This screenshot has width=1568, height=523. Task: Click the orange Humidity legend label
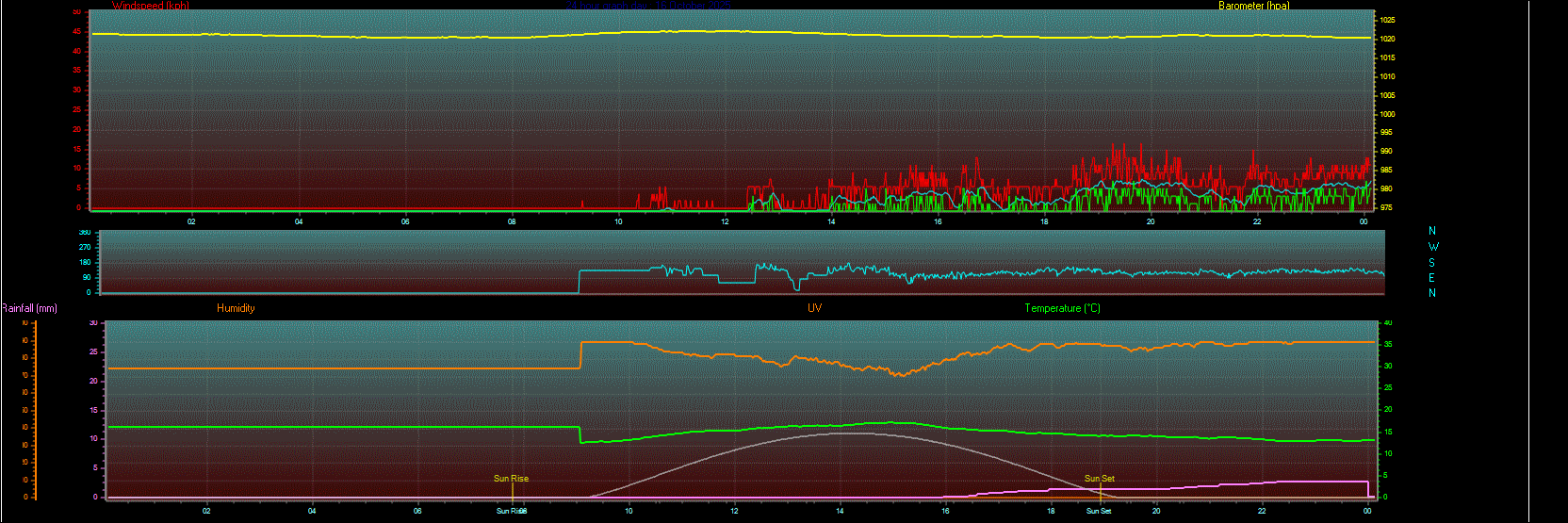click(236, 308)
